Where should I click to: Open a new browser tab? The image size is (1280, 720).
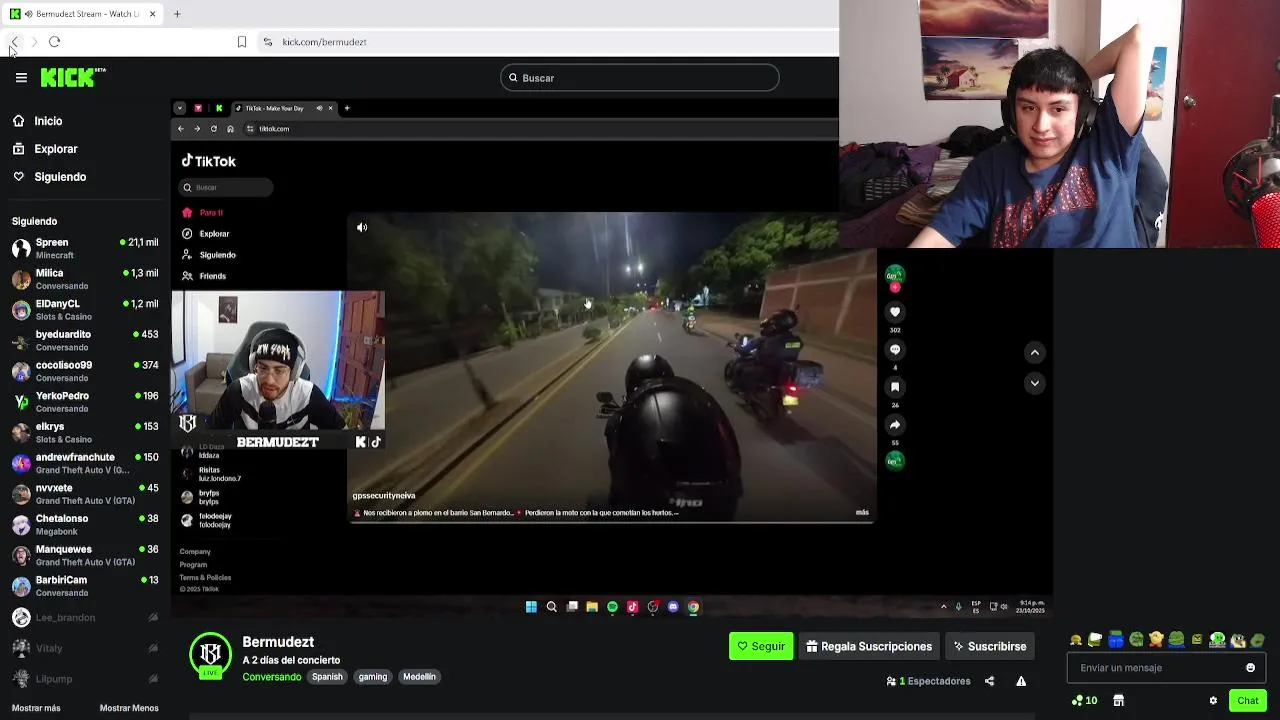(x=177, y=14)
